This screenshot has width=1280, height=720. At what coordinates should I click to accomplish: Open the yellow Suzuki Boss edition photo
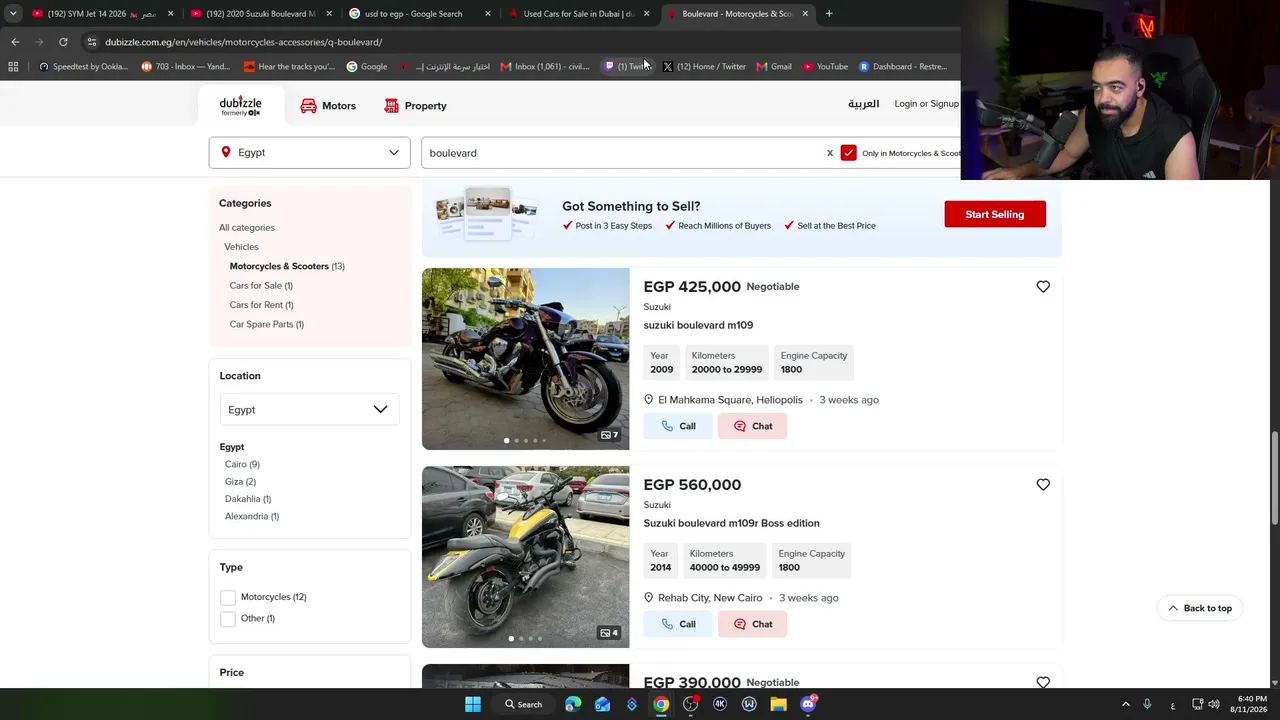[526, 557]
